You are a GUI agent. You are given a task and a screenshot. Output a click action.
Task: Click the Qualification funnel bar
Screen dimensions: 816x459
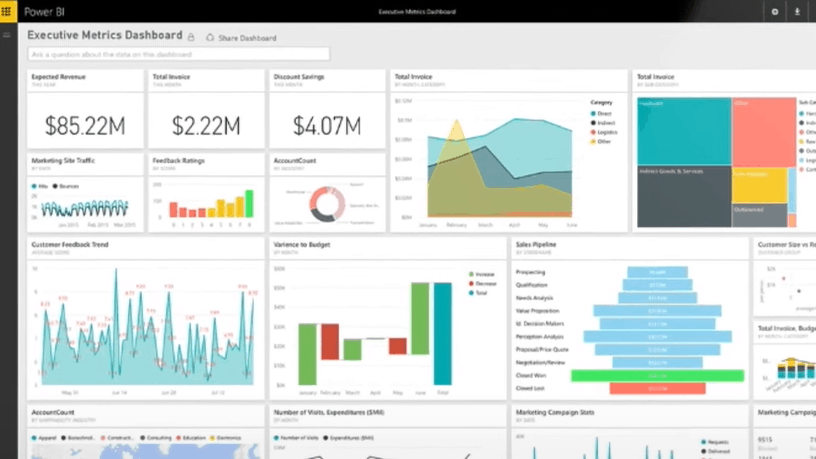(x=657, y=285)
